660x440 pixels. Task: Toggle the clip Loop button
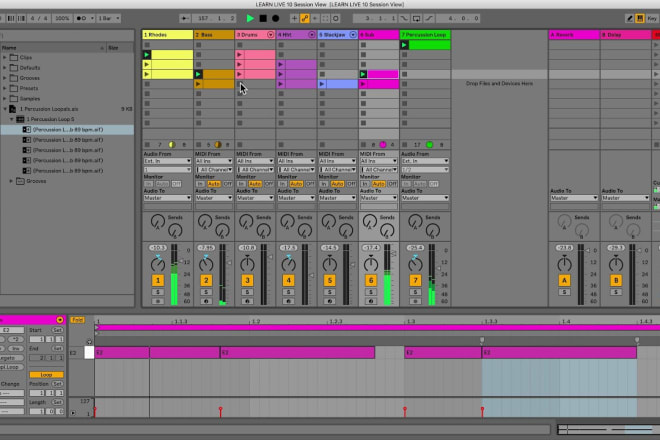point(46,375)
